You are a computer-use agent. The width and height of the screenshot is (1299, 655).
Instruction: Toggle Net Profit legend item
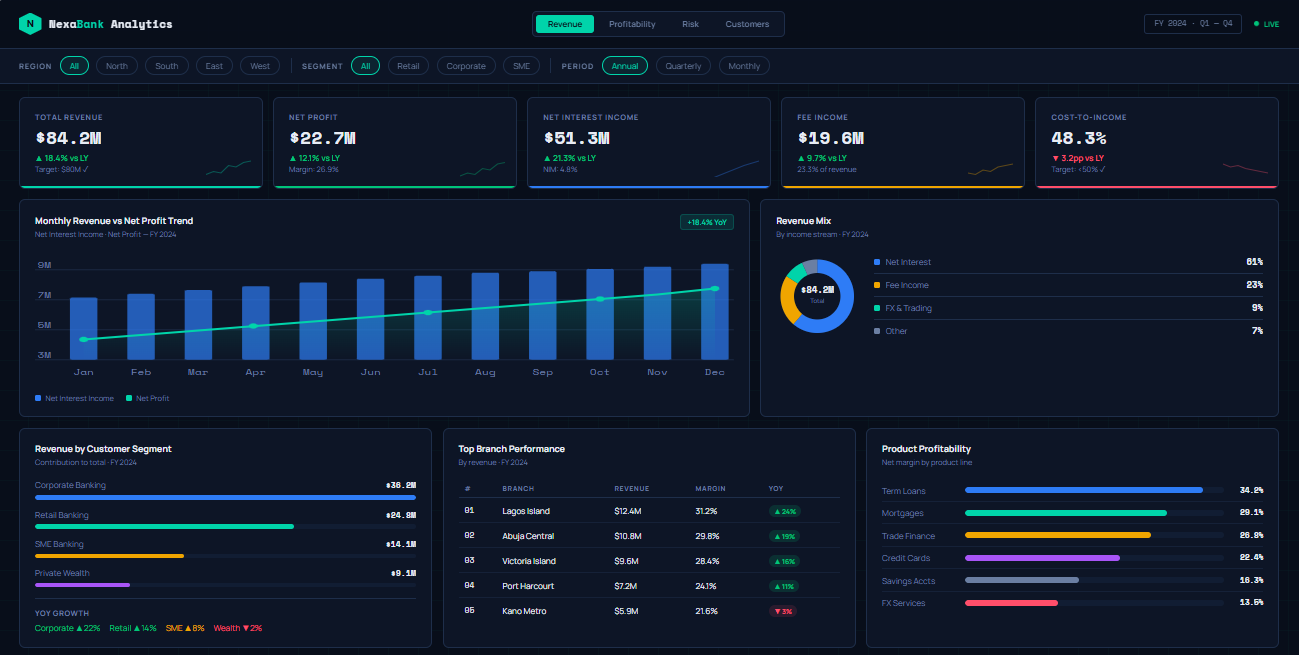147,398
